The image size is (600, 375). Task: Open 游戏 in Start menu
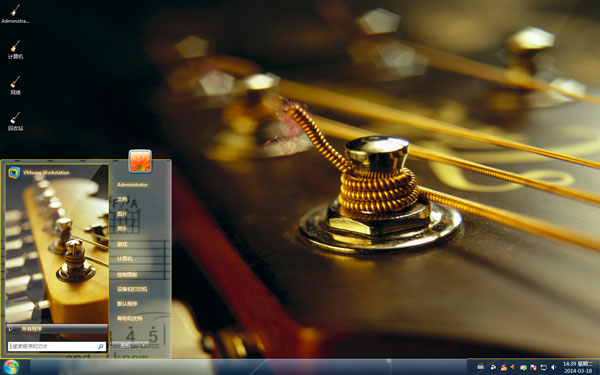pos(122,244)
